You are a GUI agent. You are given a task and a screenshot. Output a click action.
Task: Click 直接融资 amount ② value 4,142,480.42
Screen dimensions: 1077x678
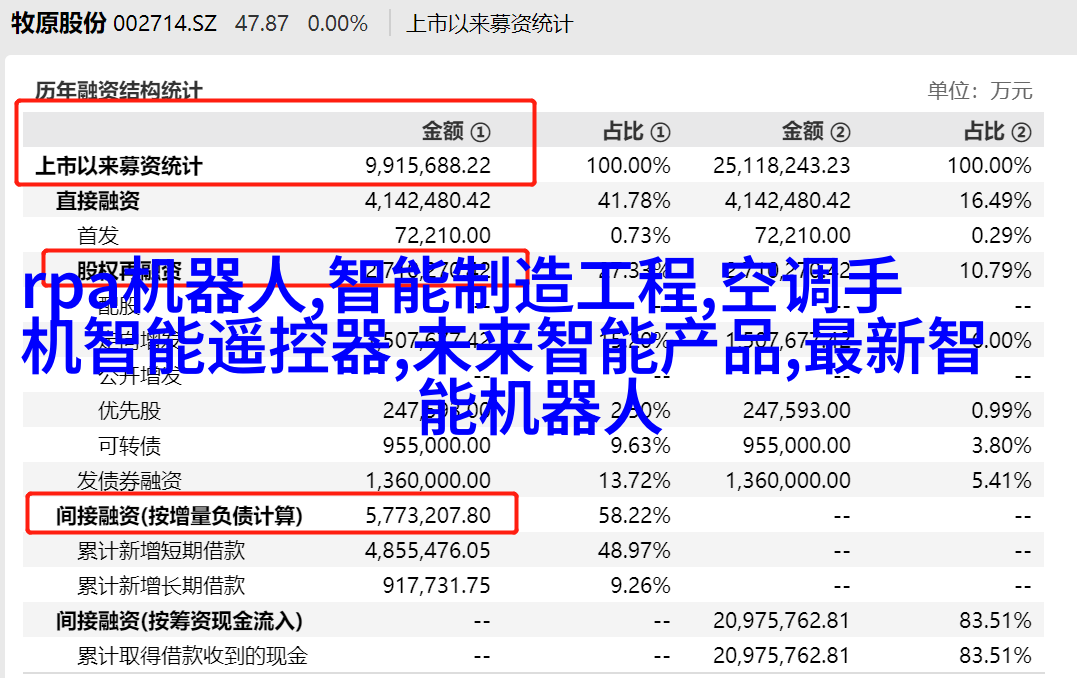(x=788, y=201)
